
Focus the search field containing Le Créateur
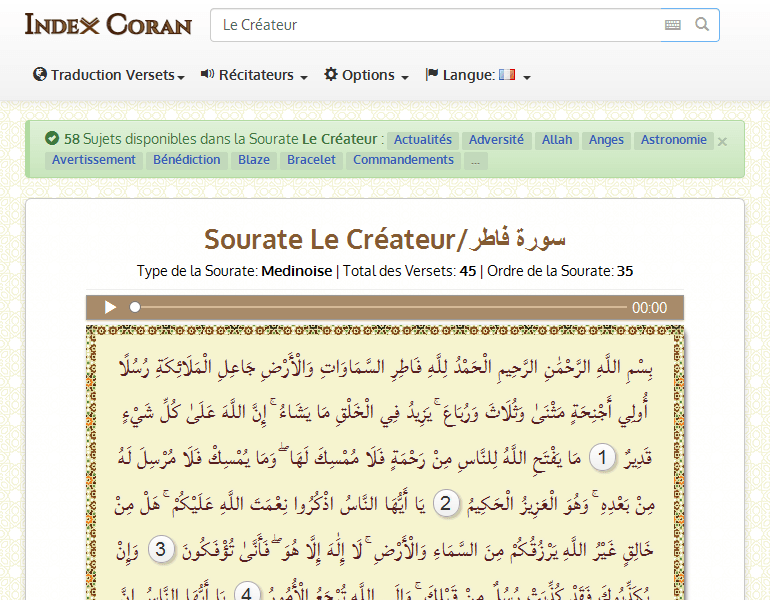tap(435, 25)
